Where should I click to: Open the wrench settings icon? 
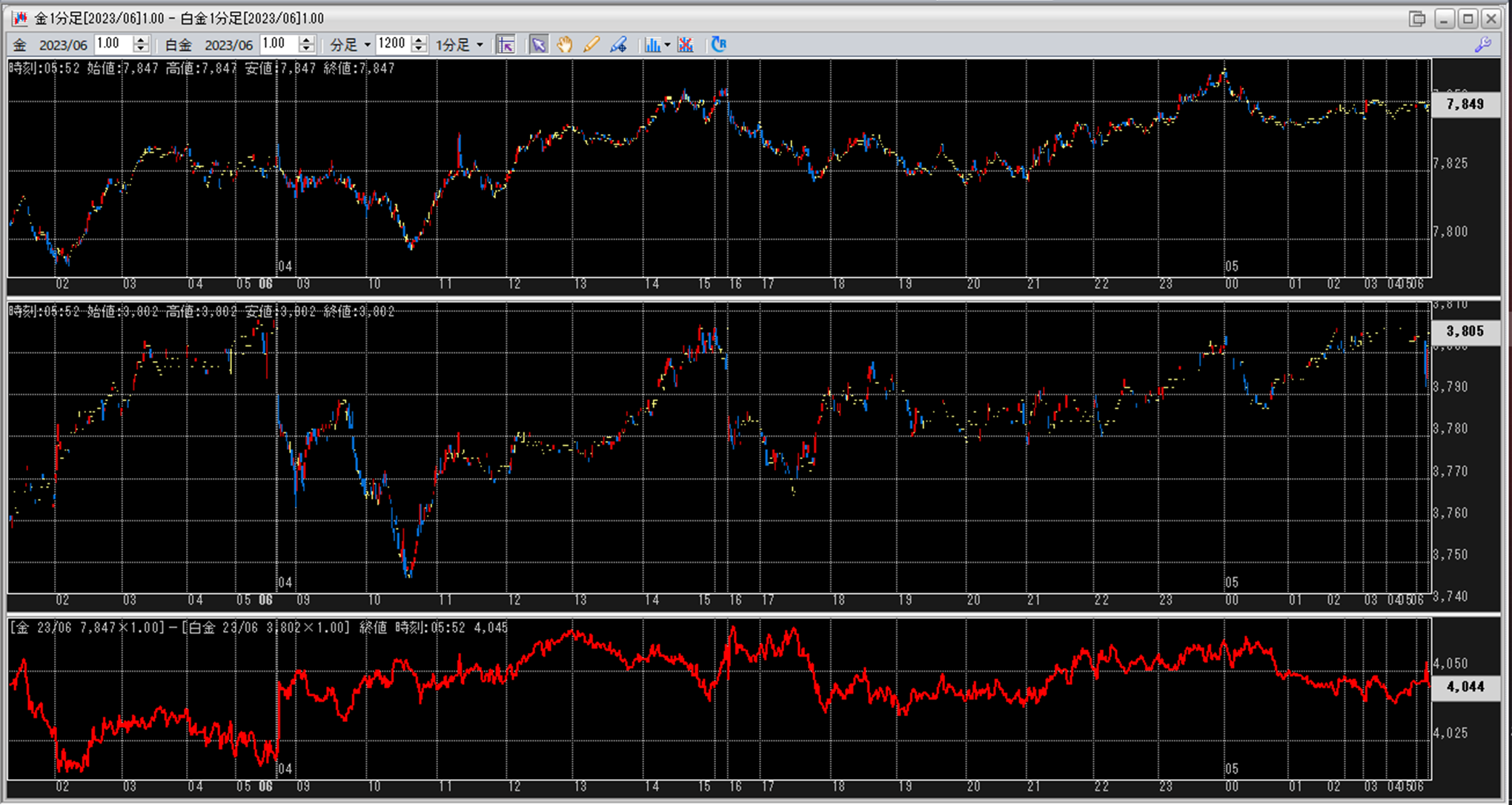click(x=1482, y=44)
